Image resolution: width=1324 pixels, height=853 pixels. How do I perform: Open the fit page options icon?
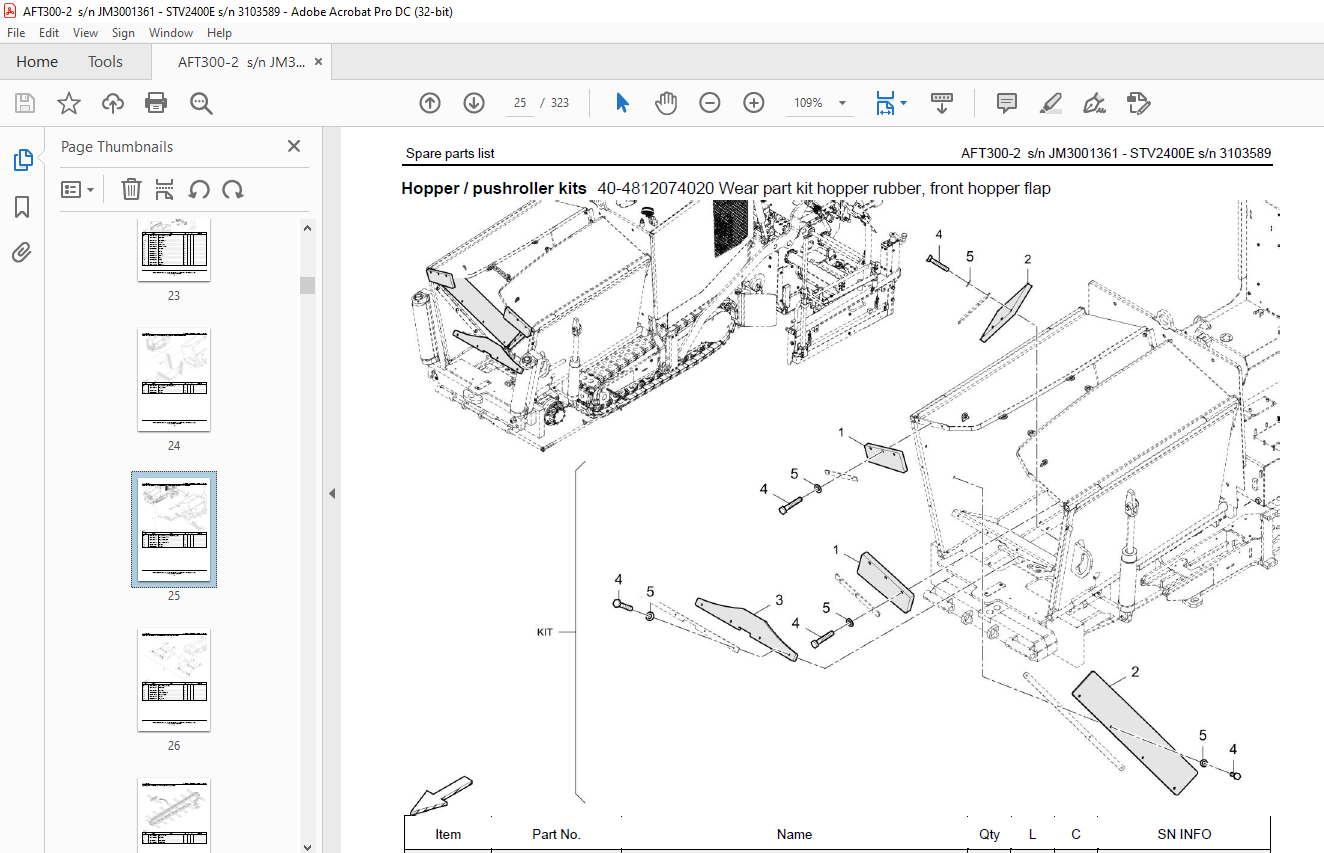[x=884, y=103]
